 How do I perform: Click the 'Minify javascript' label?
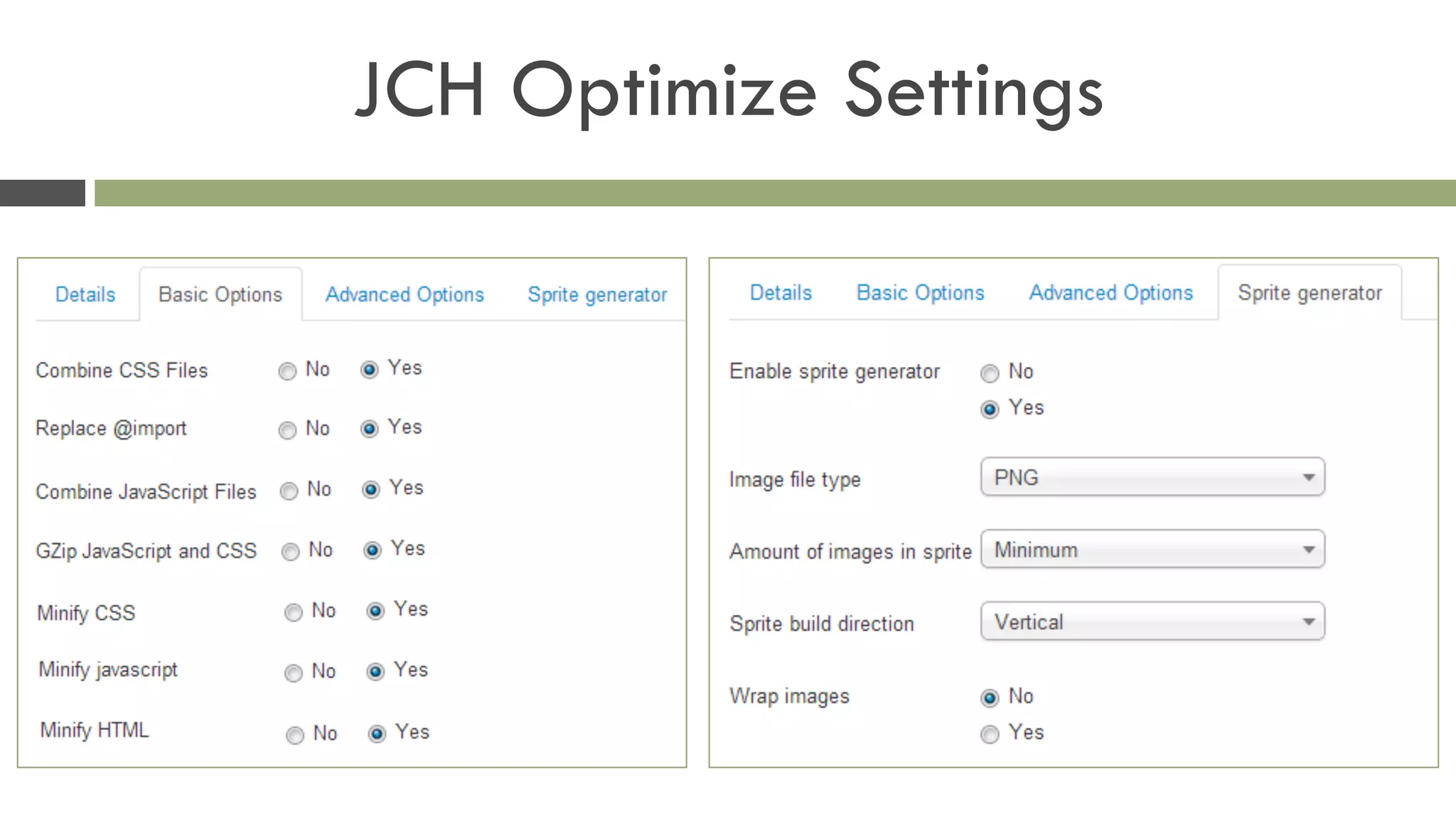pyautogui.click(x=108, y=670)
